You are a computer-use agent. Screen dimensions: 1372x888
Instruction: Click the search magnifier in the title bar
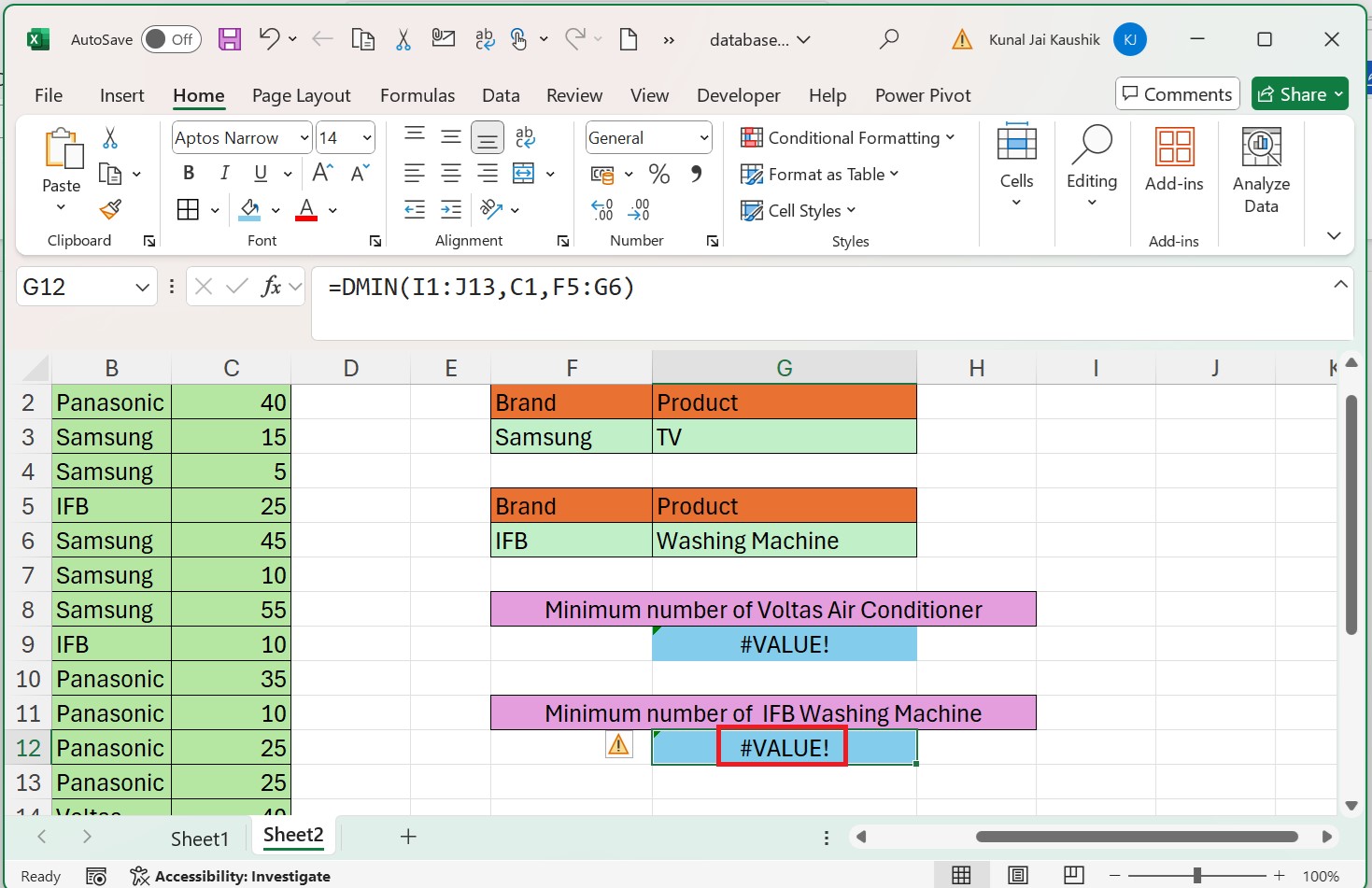tap(889, 39)
